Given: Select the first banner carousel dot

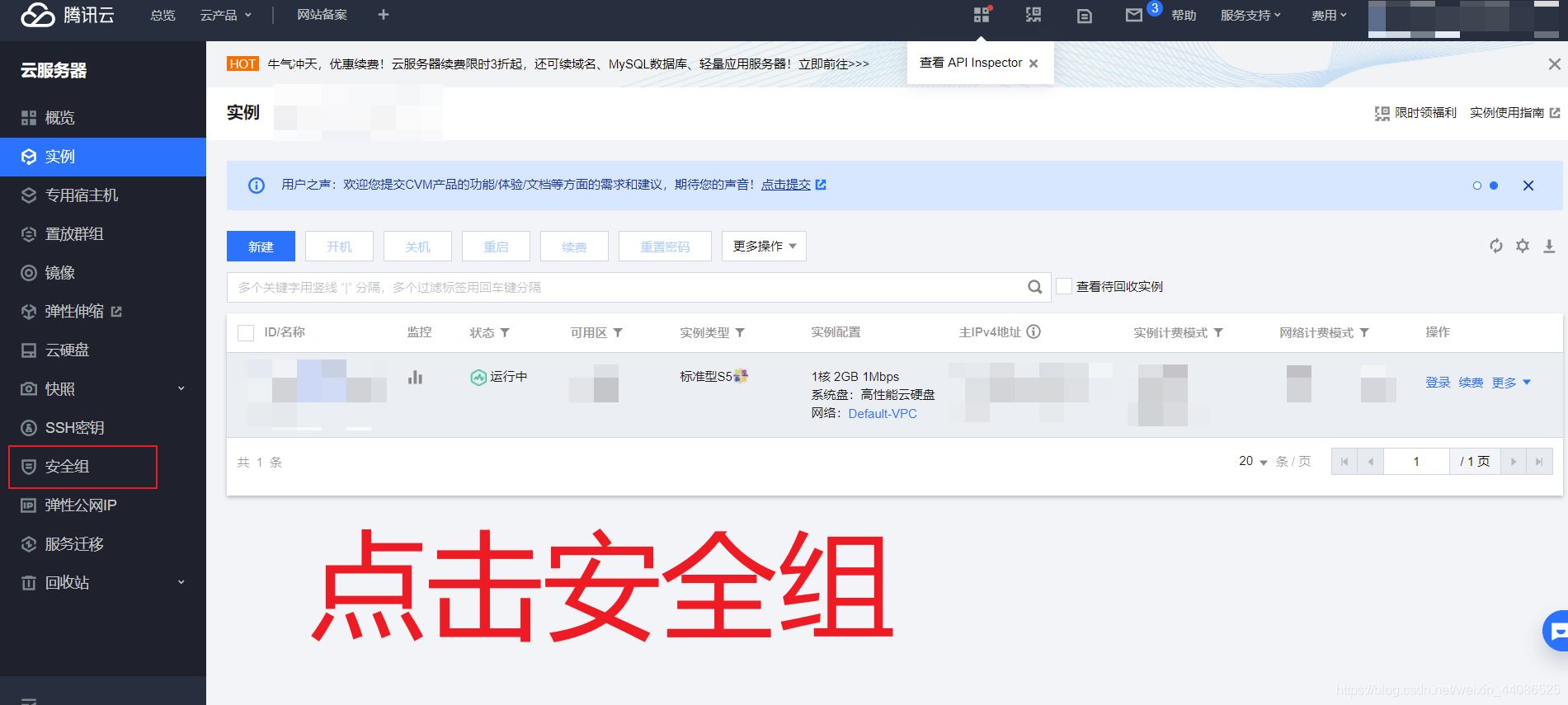Looking at the screenshot, I should [1477, 186].
